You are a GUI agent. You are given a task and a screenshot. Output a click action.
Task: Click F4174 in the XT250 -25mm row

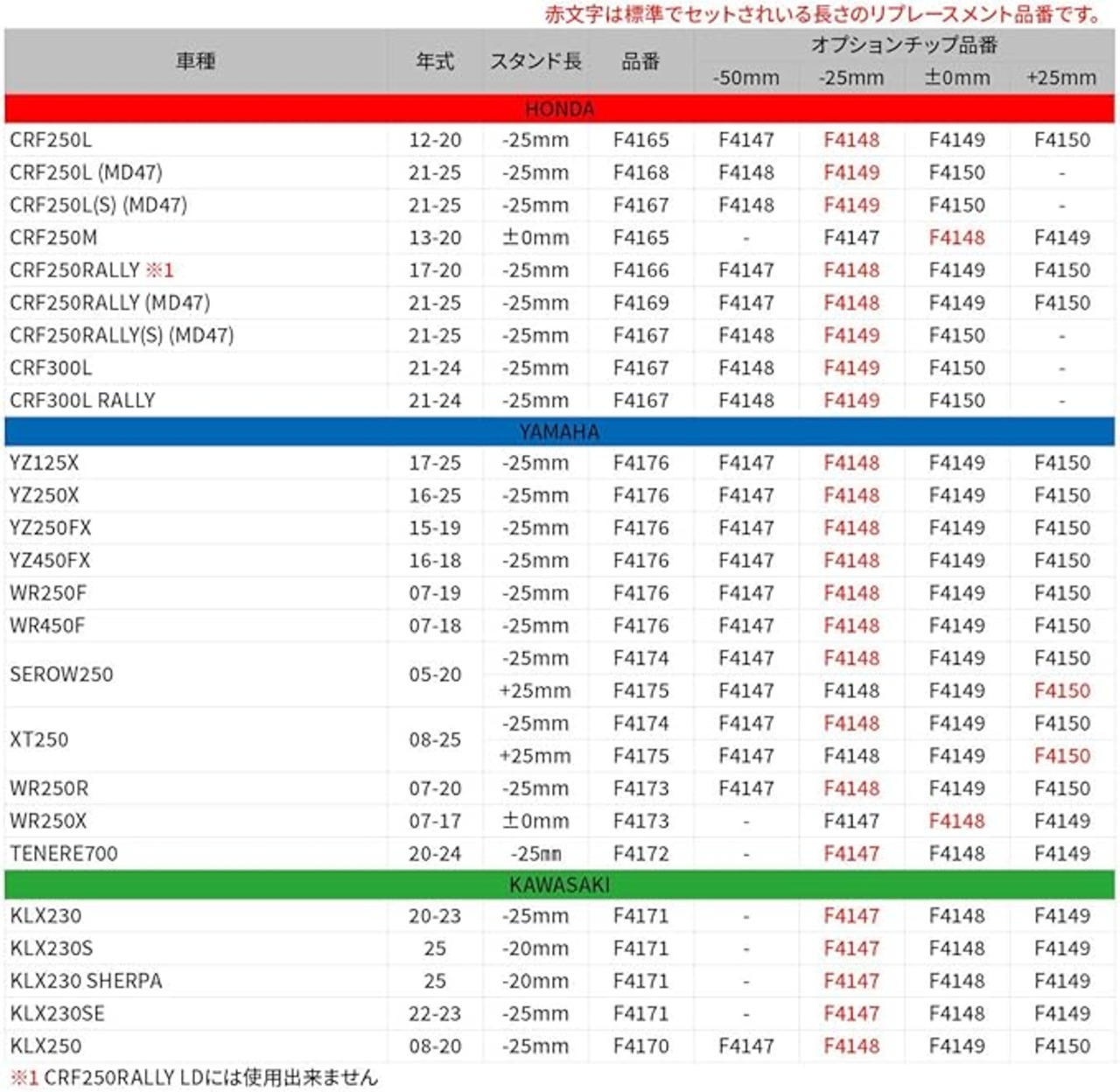click(640, 724)
